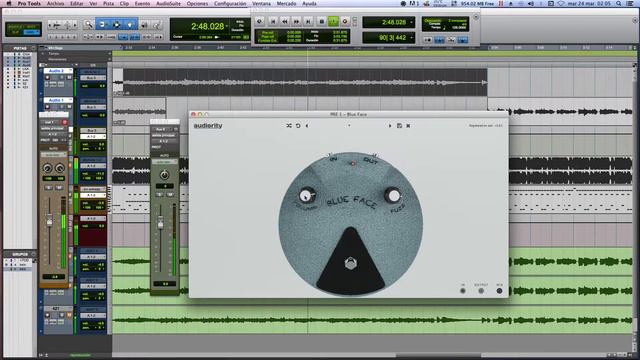The width and height of the screenshot is (640, 360).
Task: Click red record button in brown floating mixer
Action: (65, 122)
